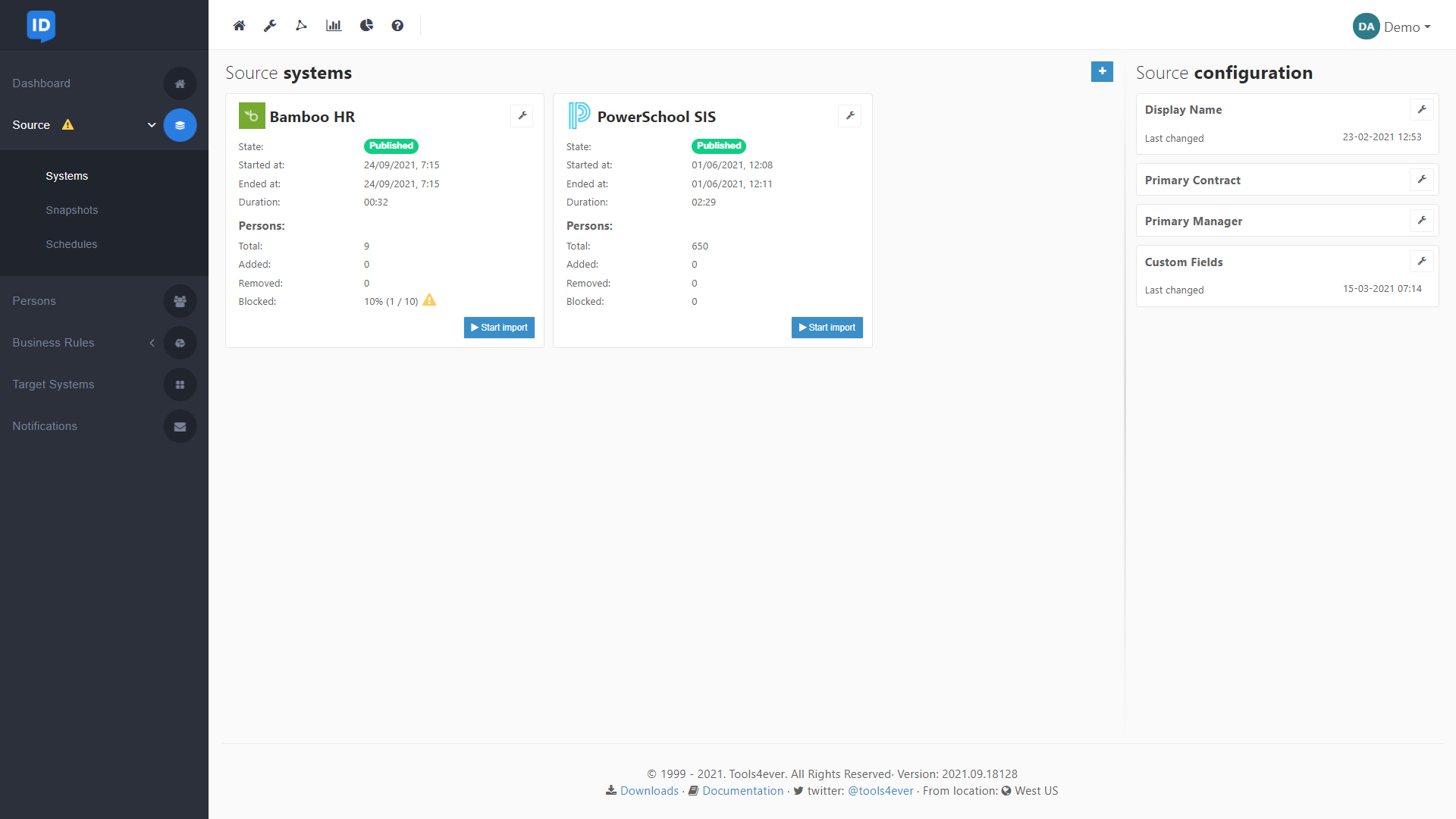The image size is (1456, 819).
Task: Expand the Source section in sidebar
Action: tap(151, 125)
